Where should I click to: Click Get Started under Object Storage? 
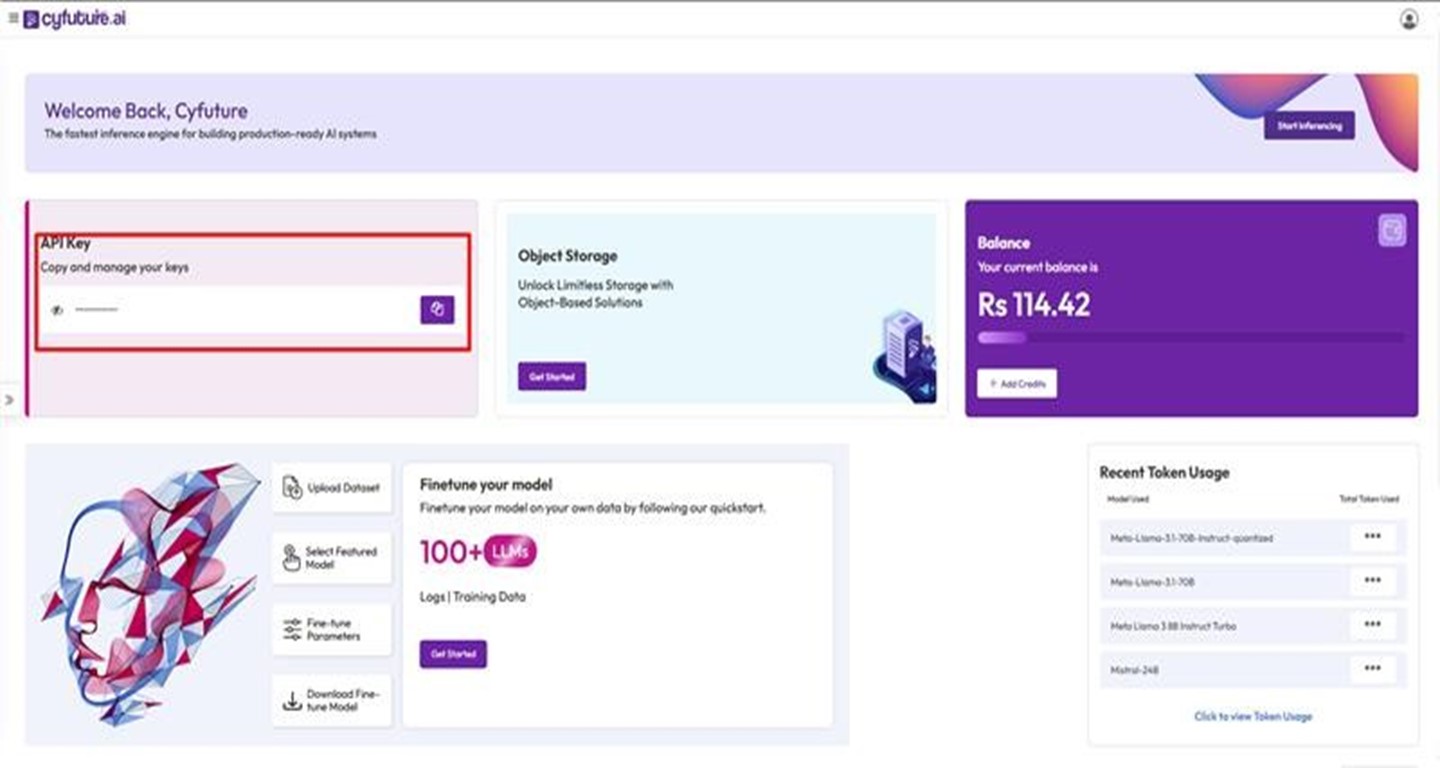(552, 377)
